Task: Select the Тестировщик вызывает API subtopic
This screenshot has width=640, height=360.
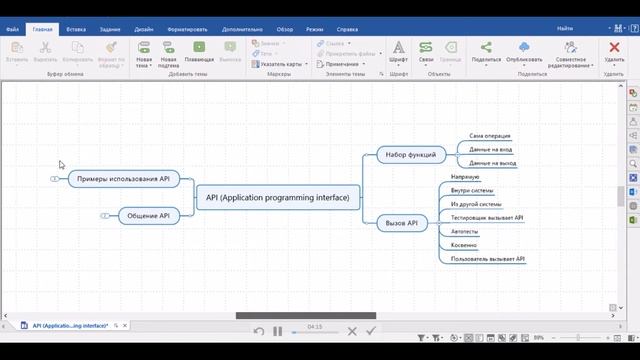Action: tap(487, 218)
